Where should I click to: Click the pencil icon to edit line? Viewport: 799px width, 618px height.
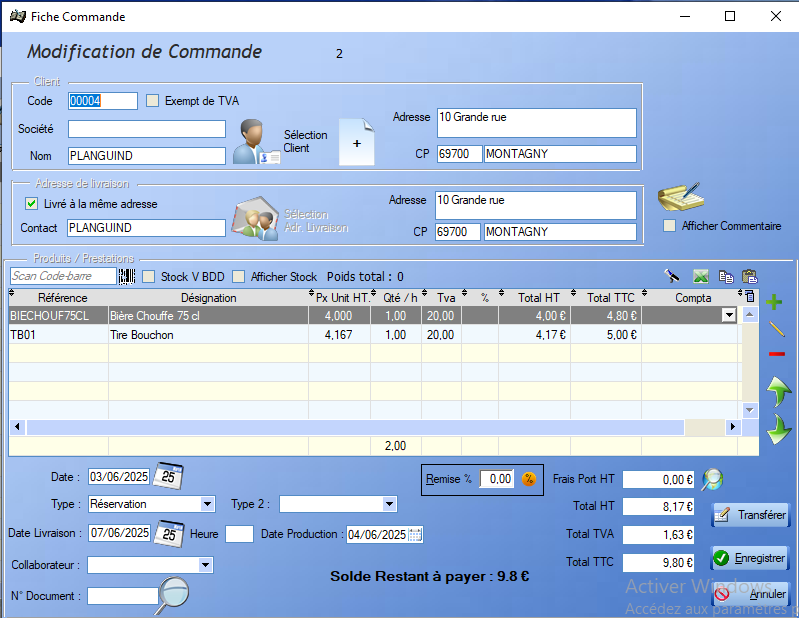776,329
